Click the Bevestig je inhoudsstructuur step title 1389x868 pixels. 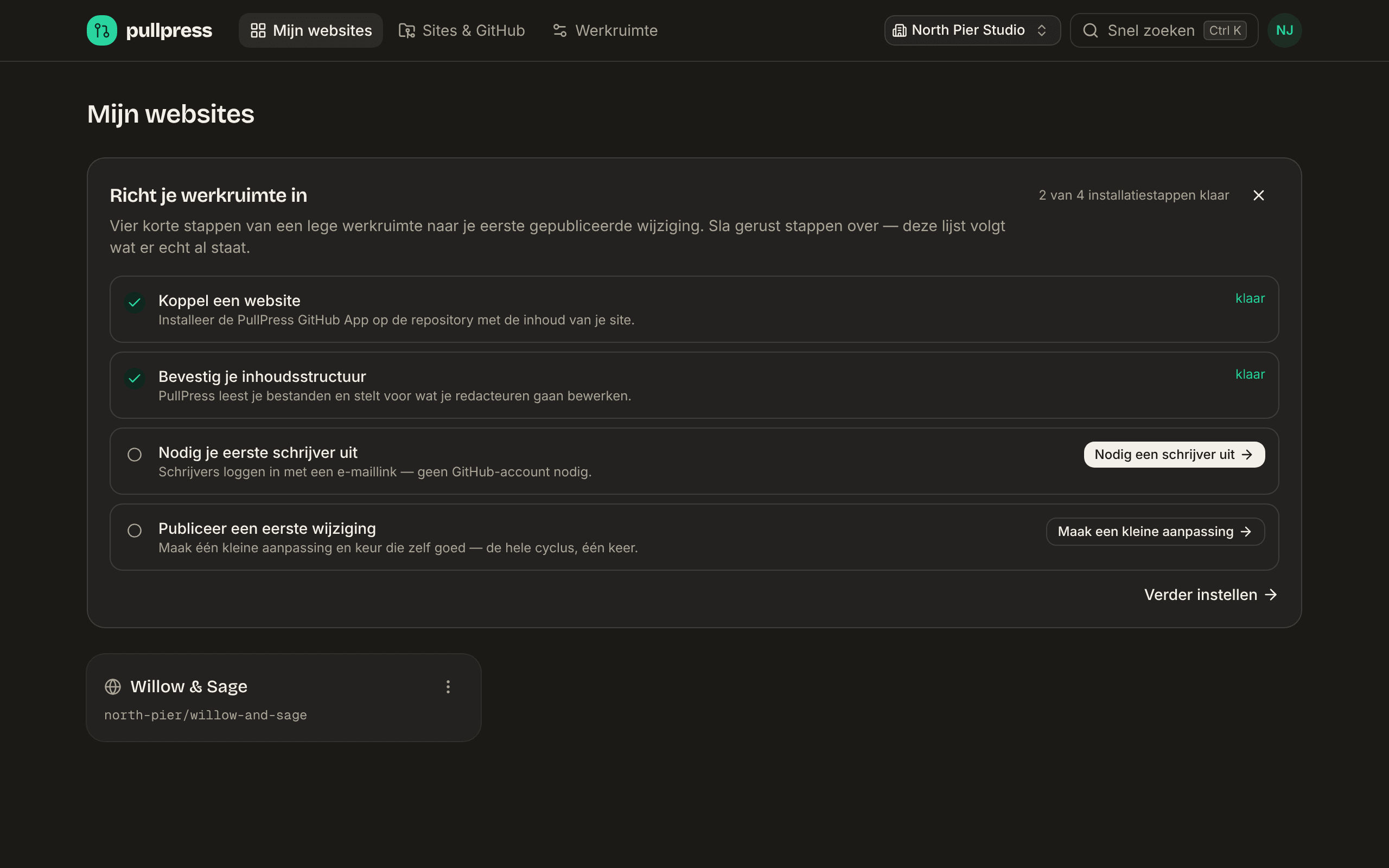coord(262,376)
